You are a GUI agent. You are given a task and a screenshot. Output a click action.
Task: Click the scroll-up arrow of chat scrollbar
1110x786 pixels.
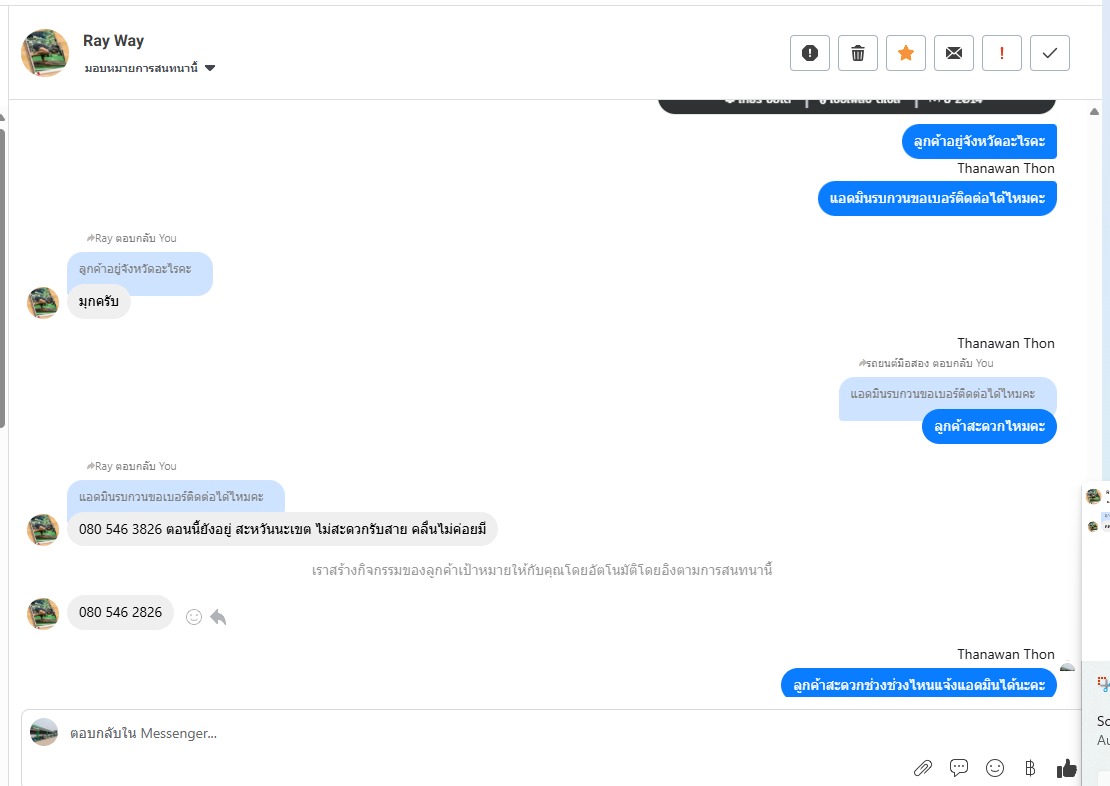(x=1094, y=111)
